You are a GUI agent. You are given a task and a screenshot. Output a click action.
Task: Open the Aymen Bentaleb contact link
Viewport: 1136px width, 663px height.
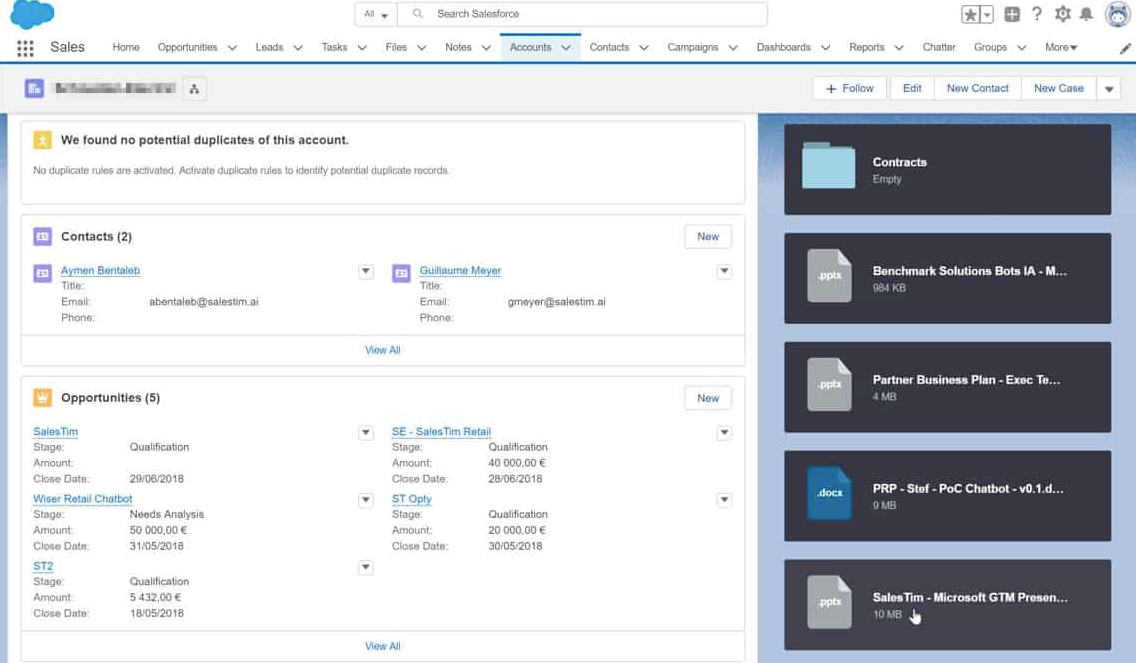pyautogui.click(x=101, y=270)
